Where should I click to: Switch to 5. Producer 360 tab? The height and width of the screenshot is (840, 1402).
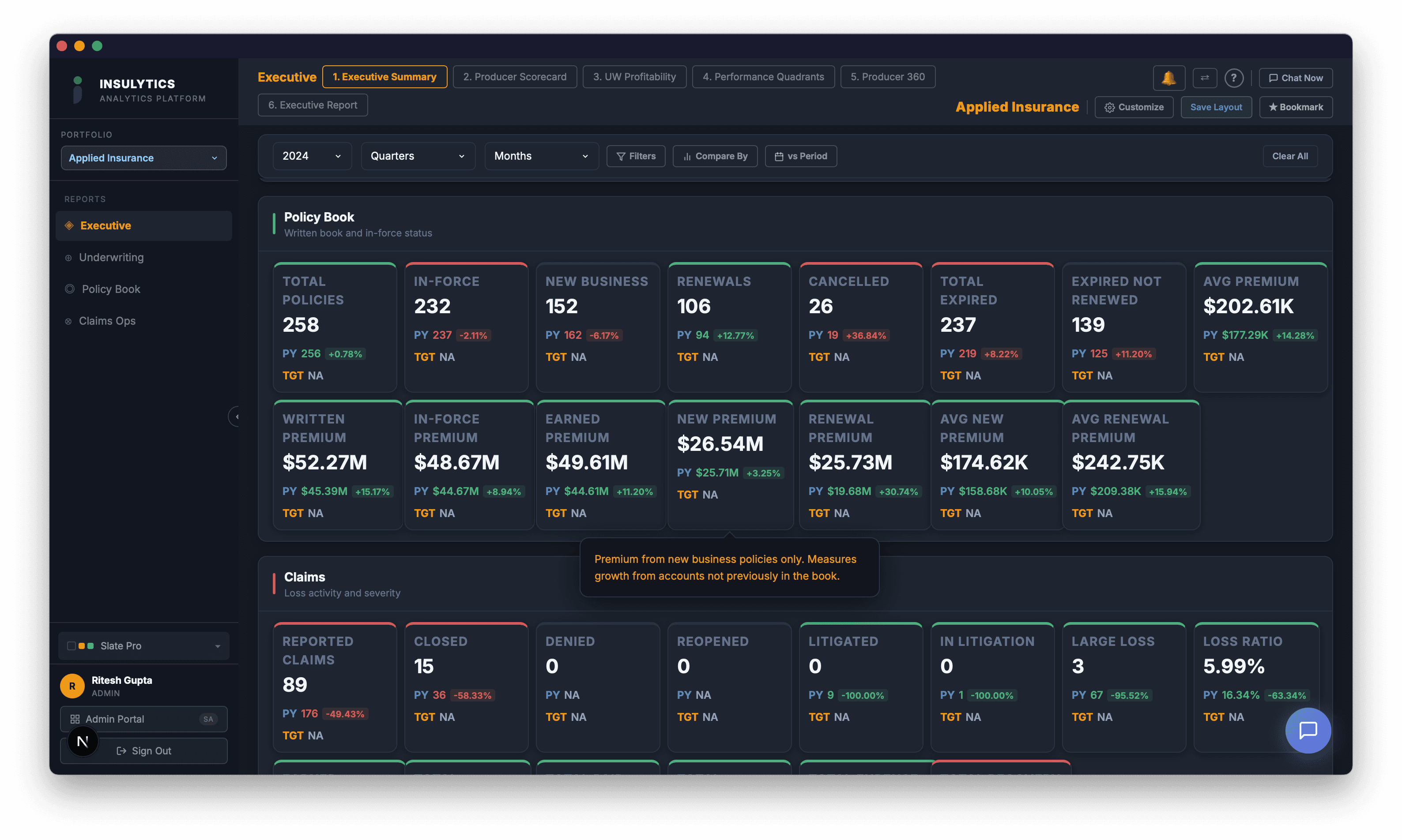(887, 77)
